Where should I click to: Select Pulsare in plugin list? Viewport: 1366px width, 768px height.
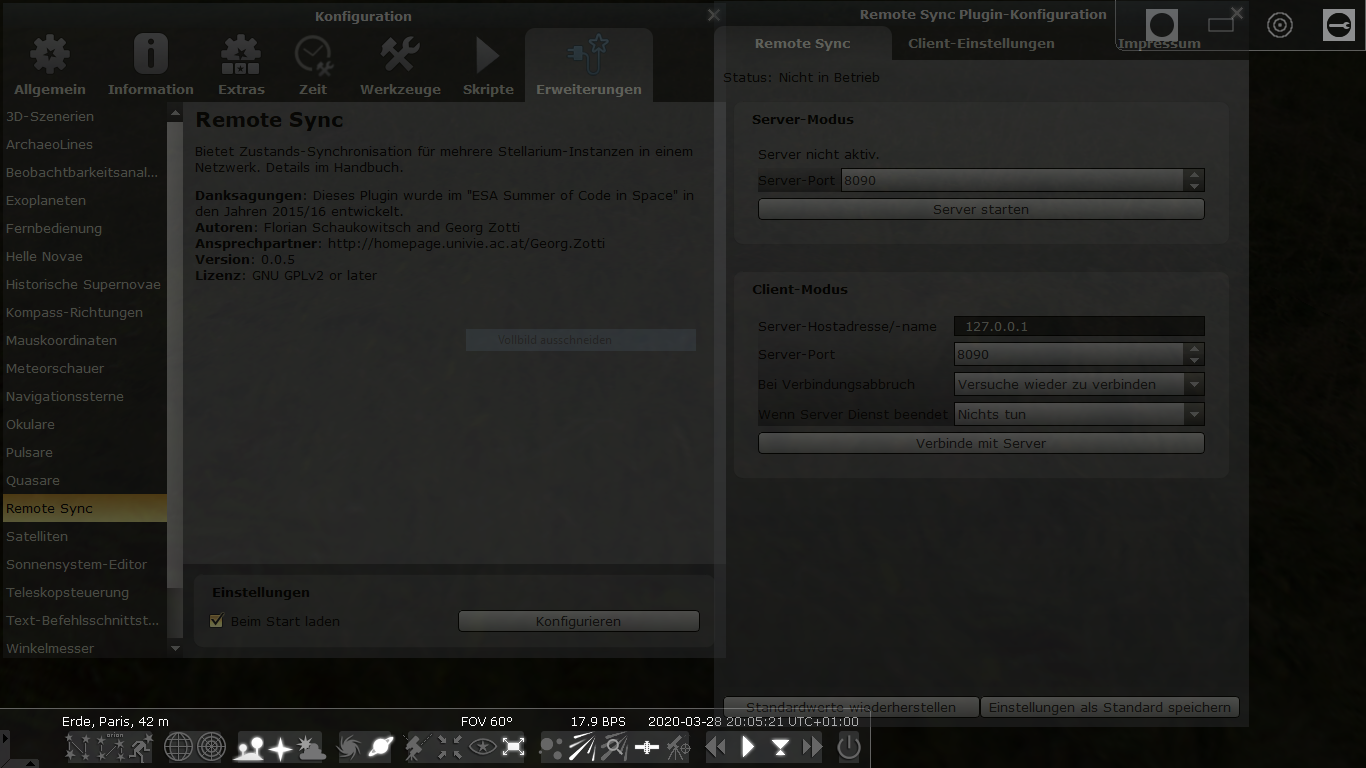pos(84,452)
